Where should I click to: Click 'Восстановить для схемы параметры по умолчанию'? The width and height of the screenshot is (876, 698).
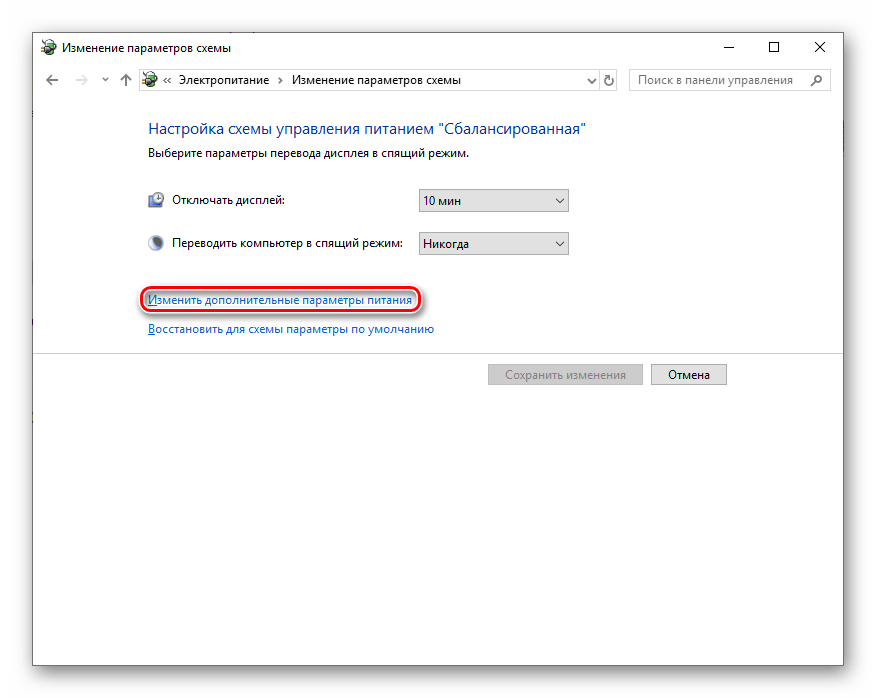(x=290, y=328)
